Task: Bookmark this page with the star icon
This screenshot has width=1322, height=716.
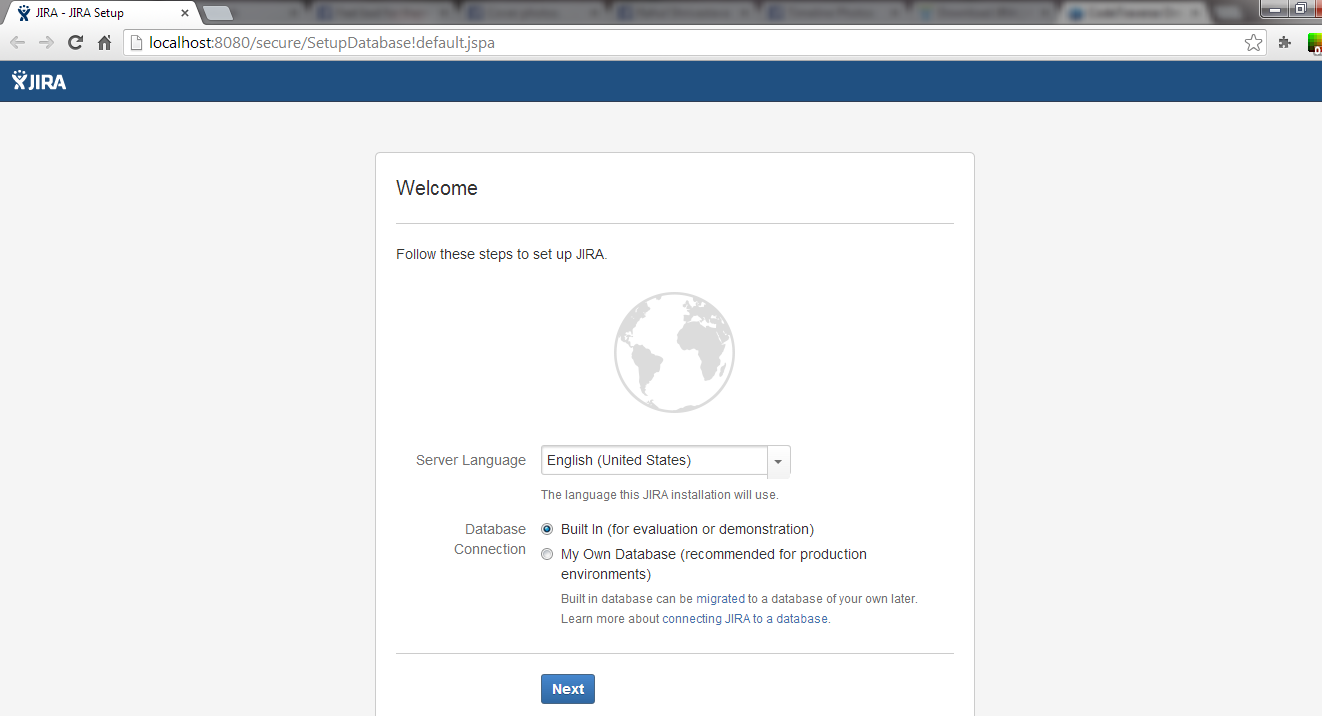Action: point(1253,43)
